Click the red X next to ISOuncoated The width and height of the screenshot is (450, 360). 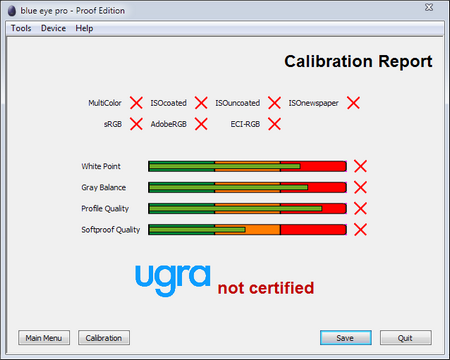tap(274, 103)
